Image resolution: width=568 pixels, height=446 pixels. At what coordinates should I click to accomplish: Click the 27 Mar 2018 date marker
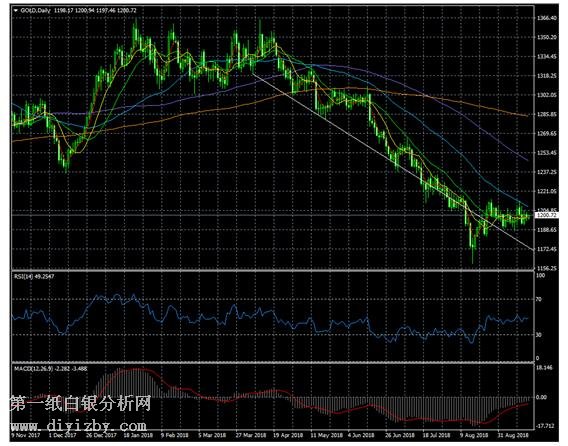click(x=251, y=435)
